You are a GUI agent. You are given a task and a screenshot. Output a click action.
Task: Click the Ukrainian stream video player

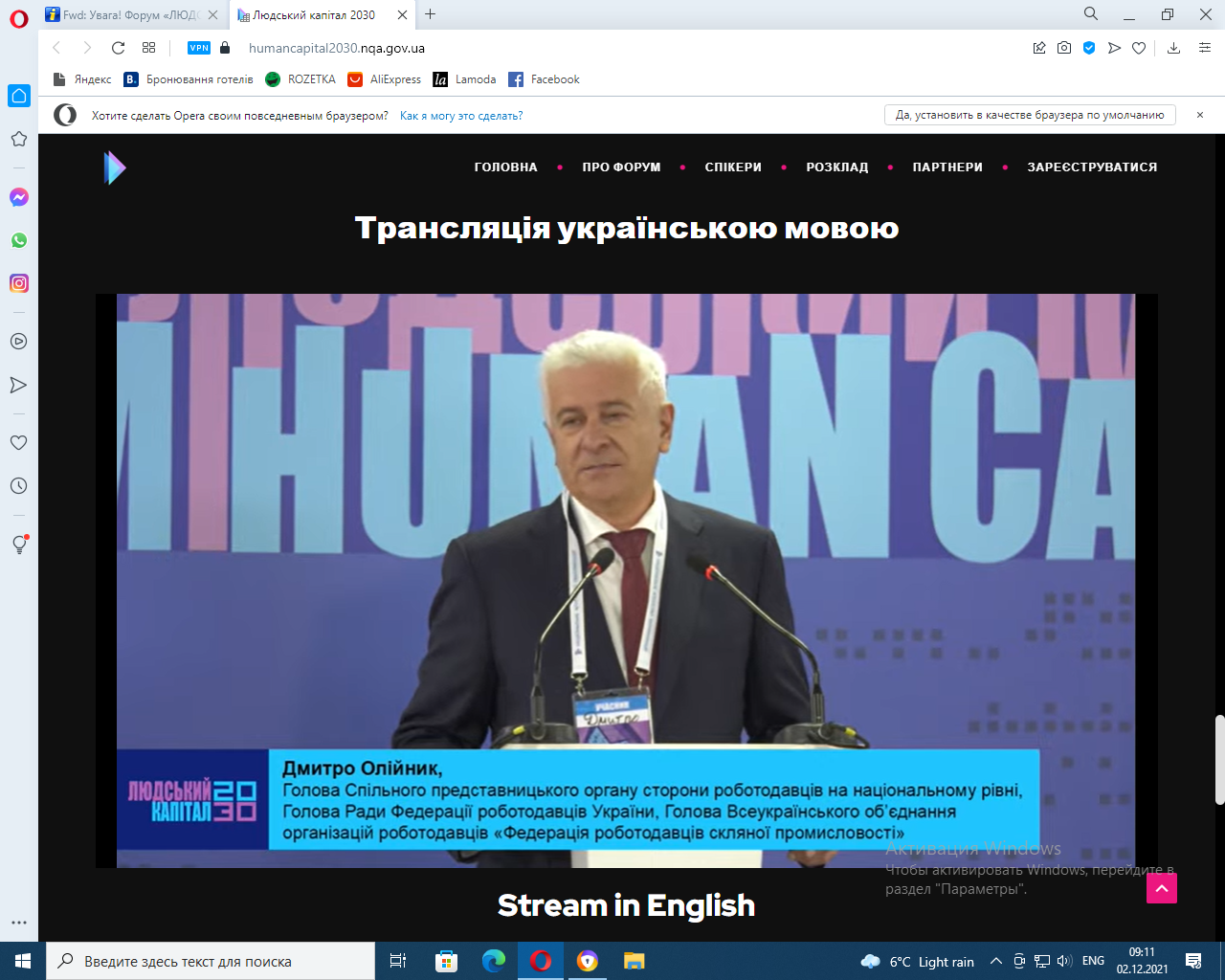[x=627, y=581]
